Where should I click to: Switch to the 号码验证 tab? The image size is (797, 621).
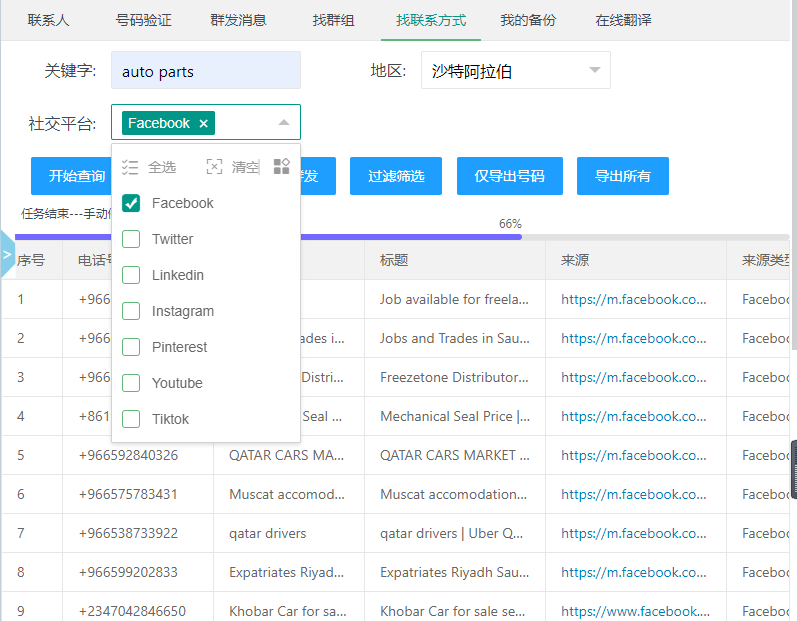tap(143, 20)
